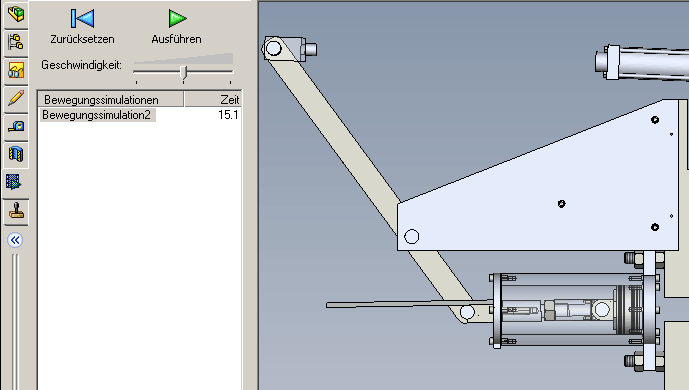Viewport: 689px width, 390px height.
Task: Collapse the side panel with double chevron
Action: click(15, 240)
